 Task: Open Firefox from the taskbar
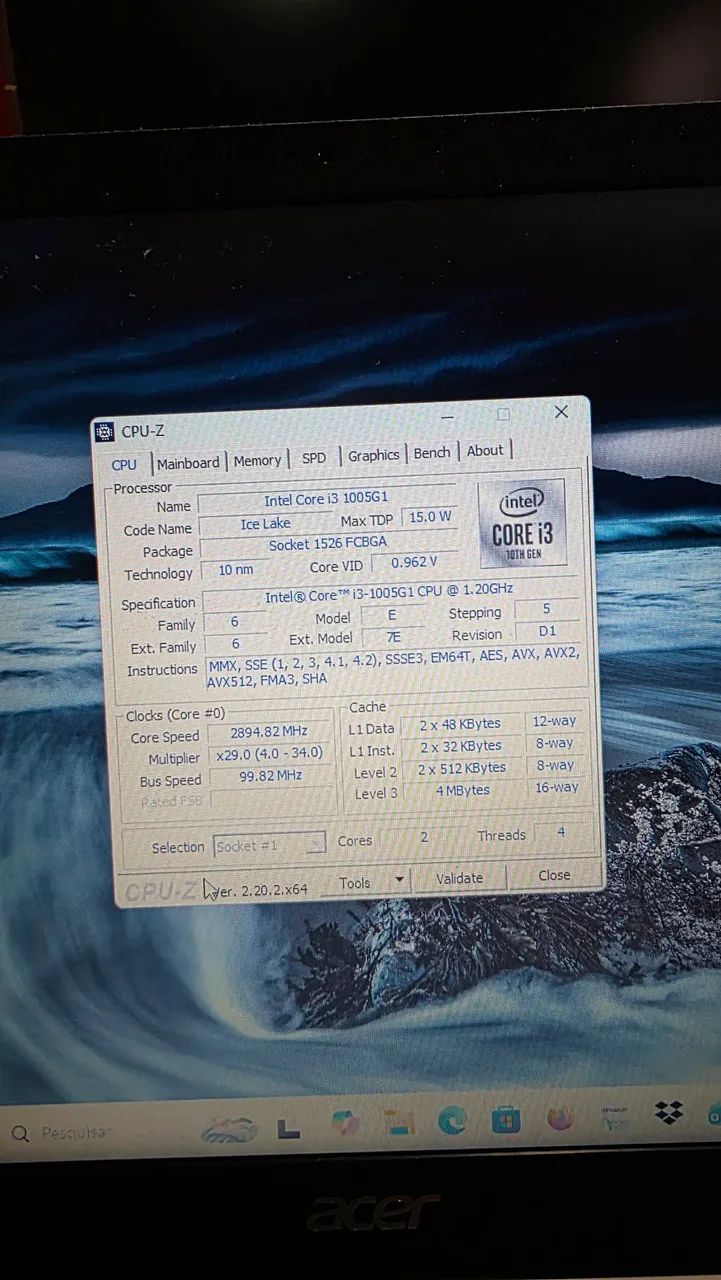[x=560, y=1117]
